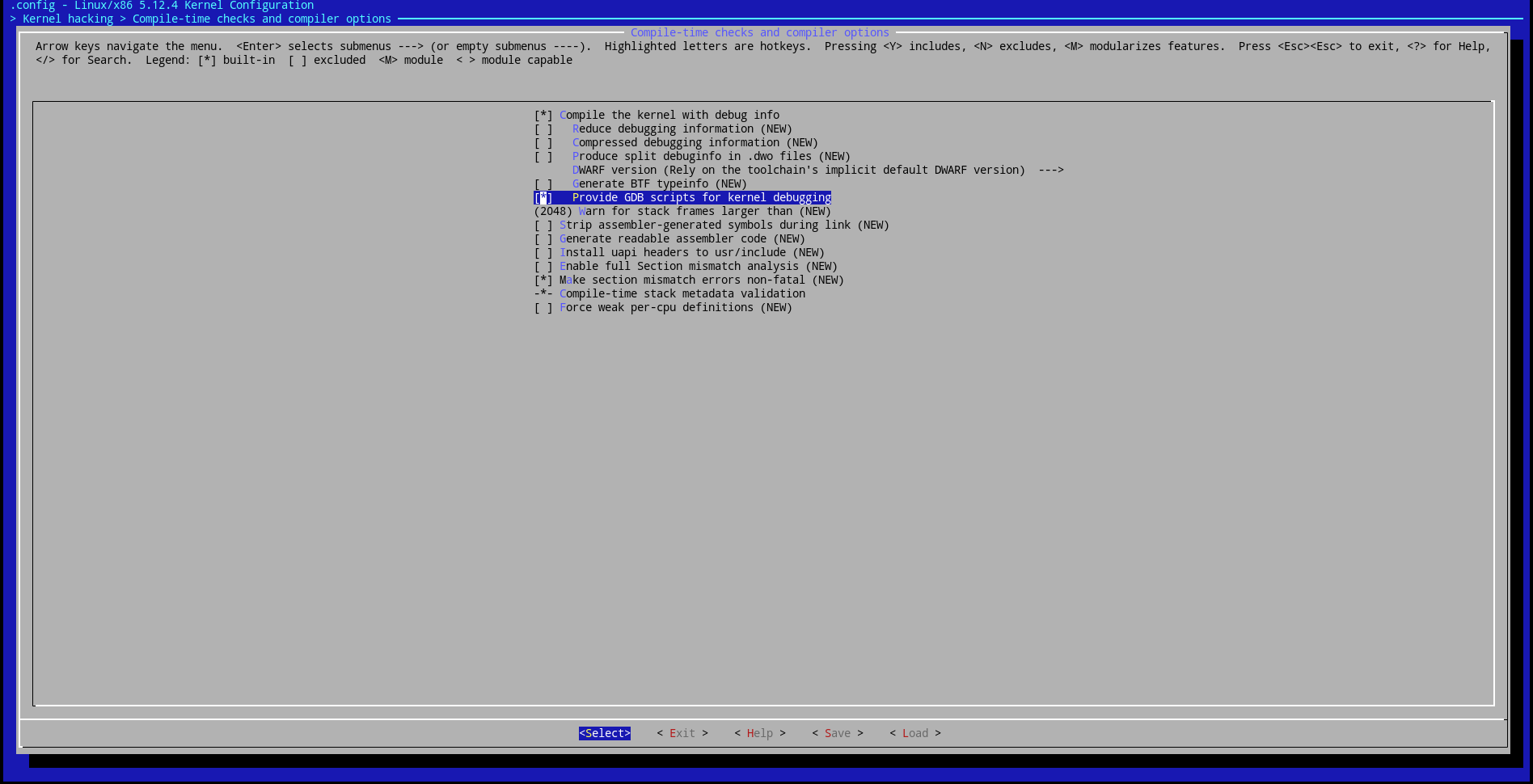Open the DWARF version submenu

coord(818,170)
